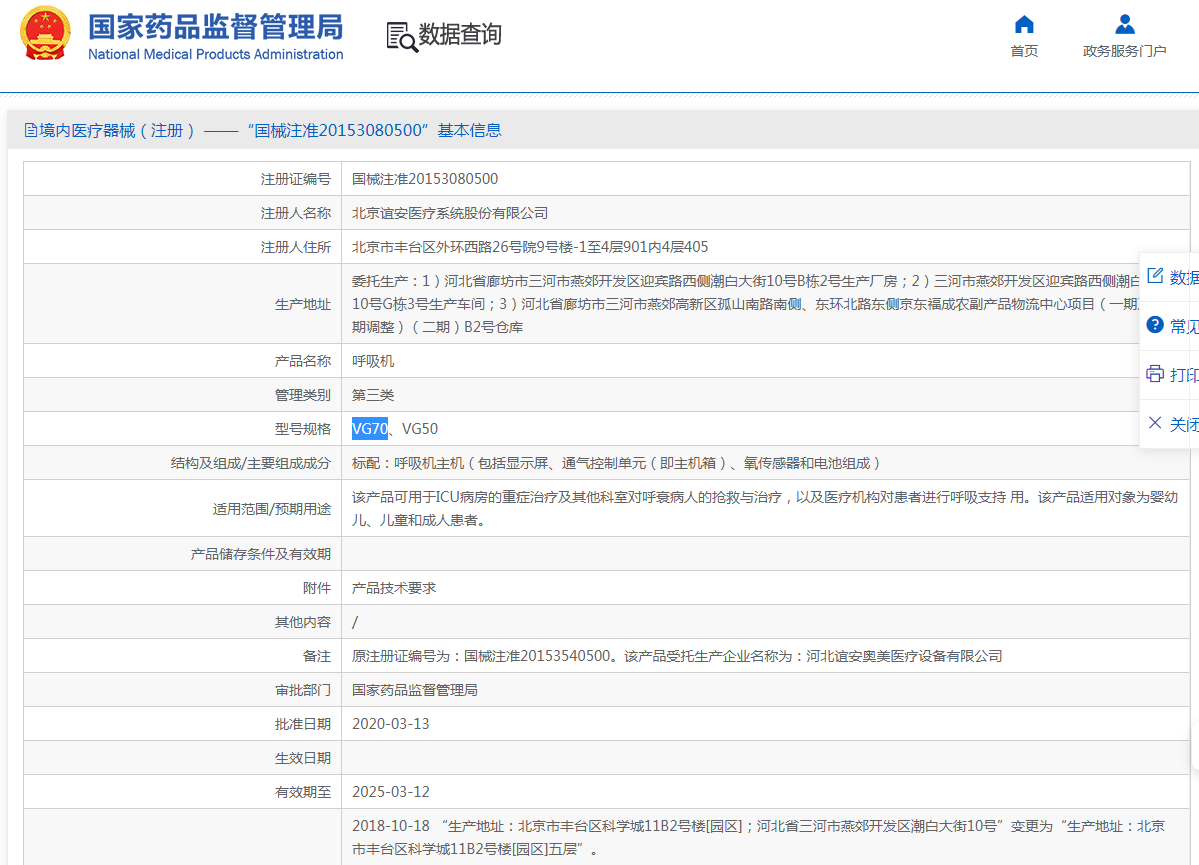Click the 管理类别 row label
This screenshot has width=1199, height=865.
tap(303, 395)
